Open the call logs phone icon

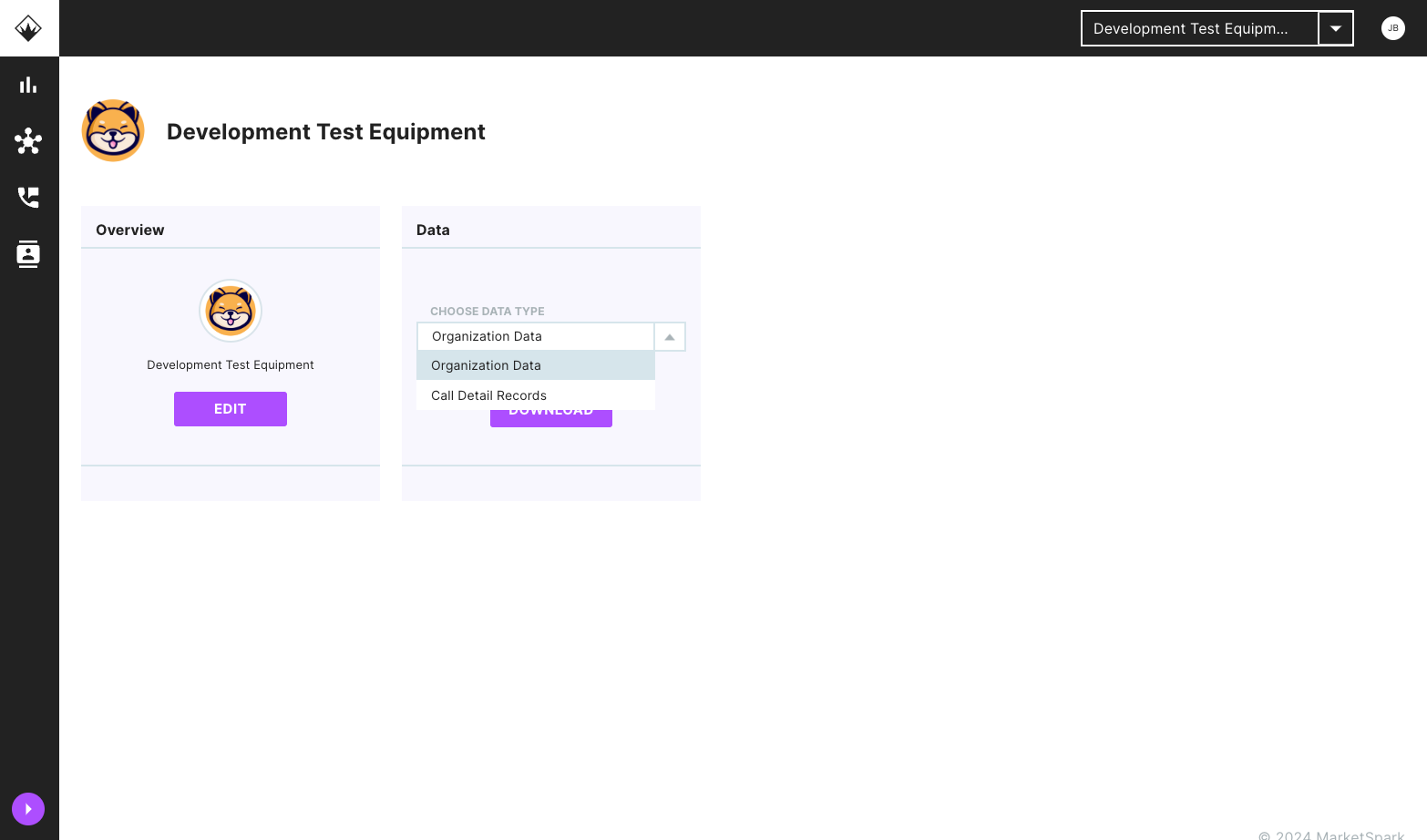click(28, 198)
